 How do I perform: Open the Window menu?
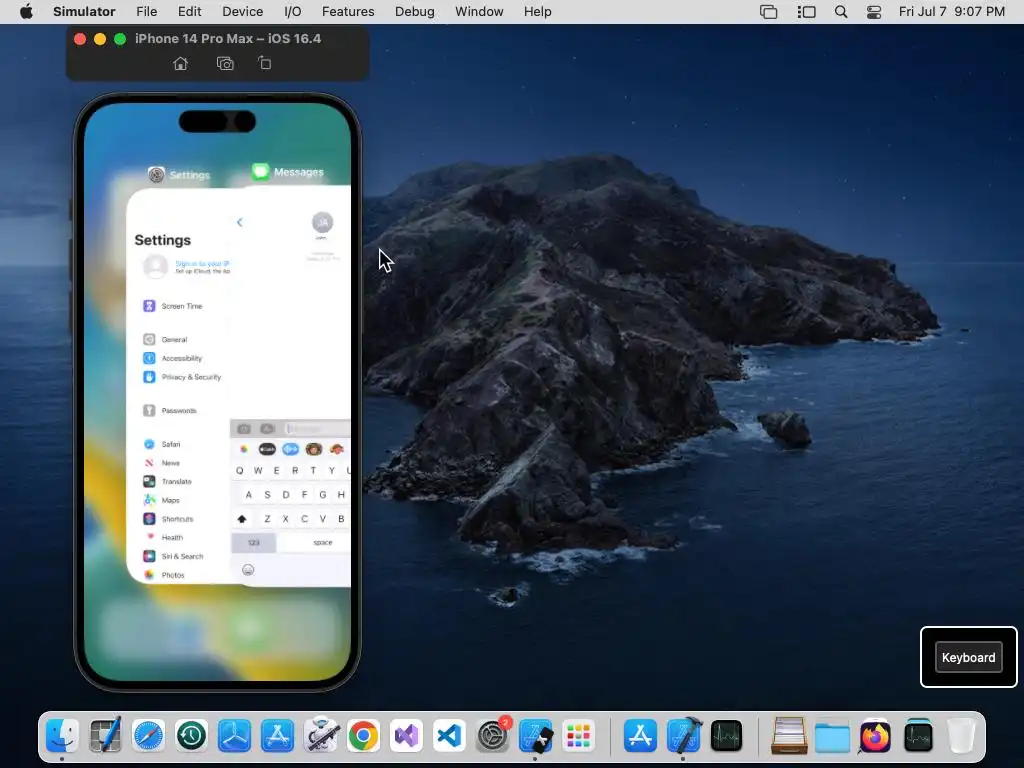coord(479,12)
